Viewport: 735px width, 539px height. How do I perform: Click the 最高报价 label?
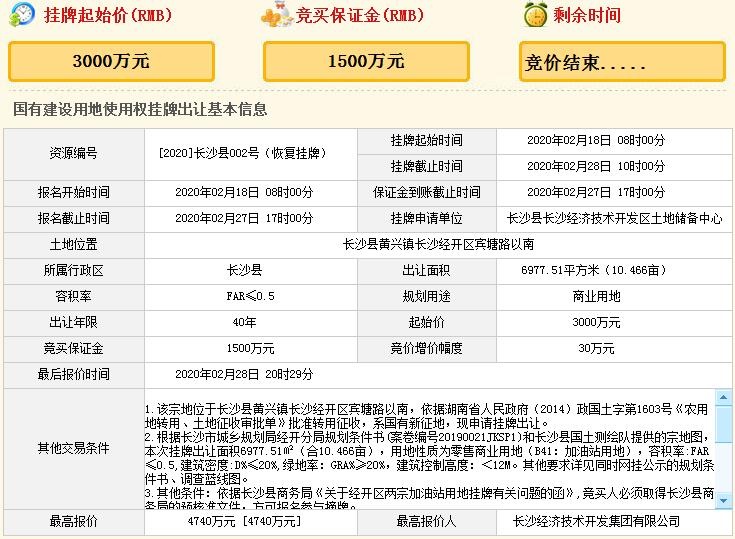point(74,521)
